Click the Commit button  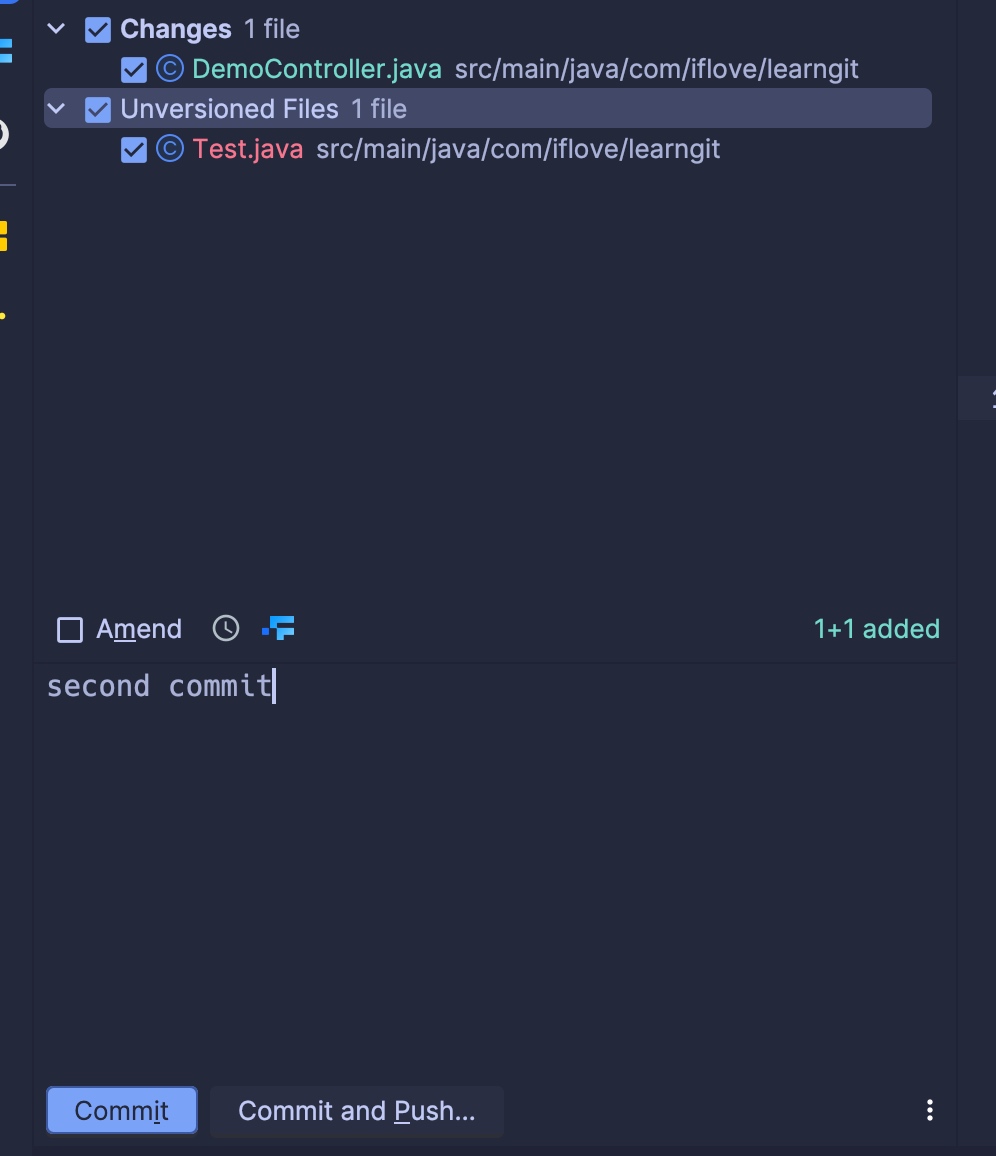point(122,1110)
